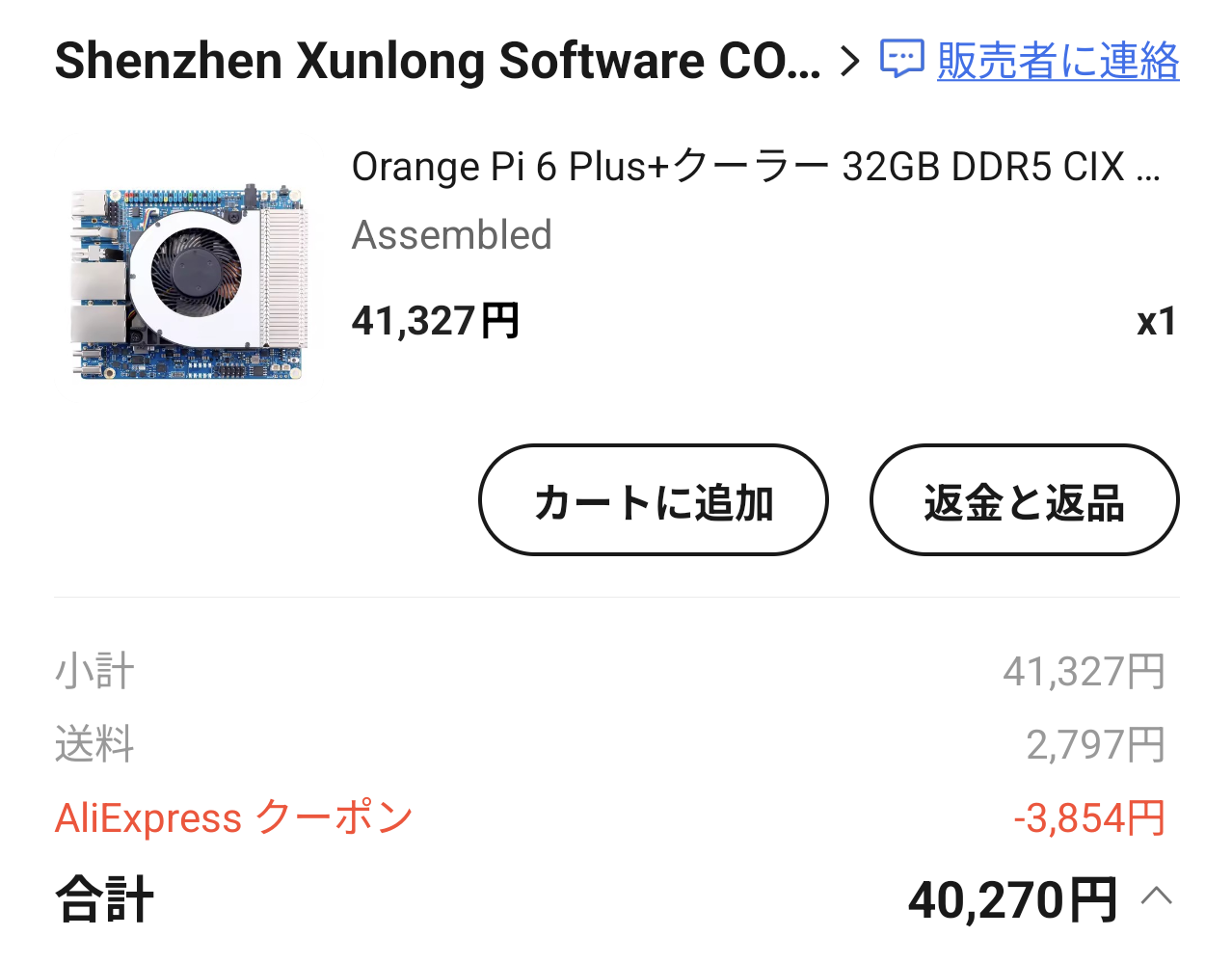The image size is (1232, 963).
Task: Open Shenzhen Xunlong Software store name
Action: (438, 61)
